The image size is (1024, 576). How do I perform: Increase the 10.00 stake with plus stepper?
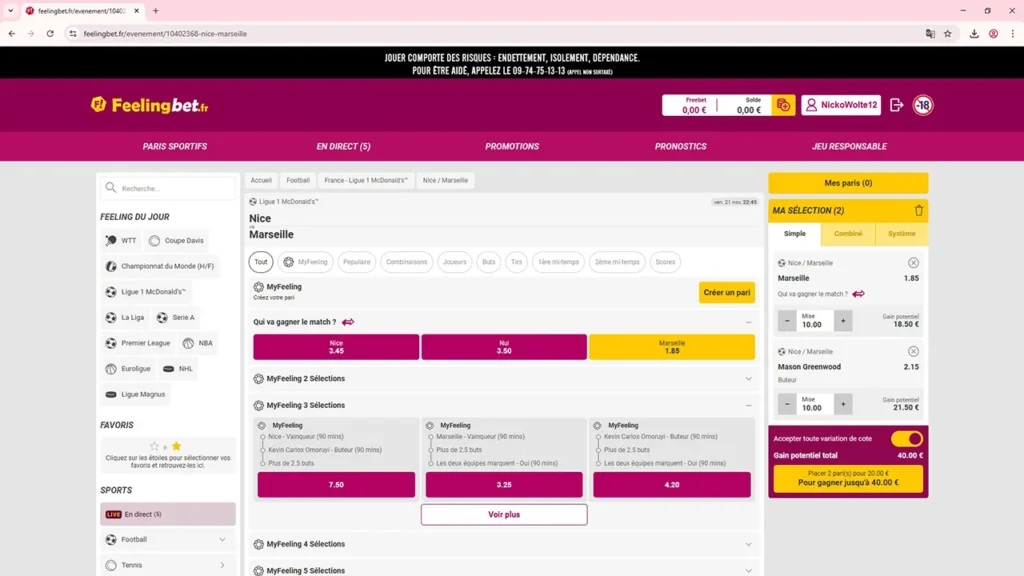[842, 318]
